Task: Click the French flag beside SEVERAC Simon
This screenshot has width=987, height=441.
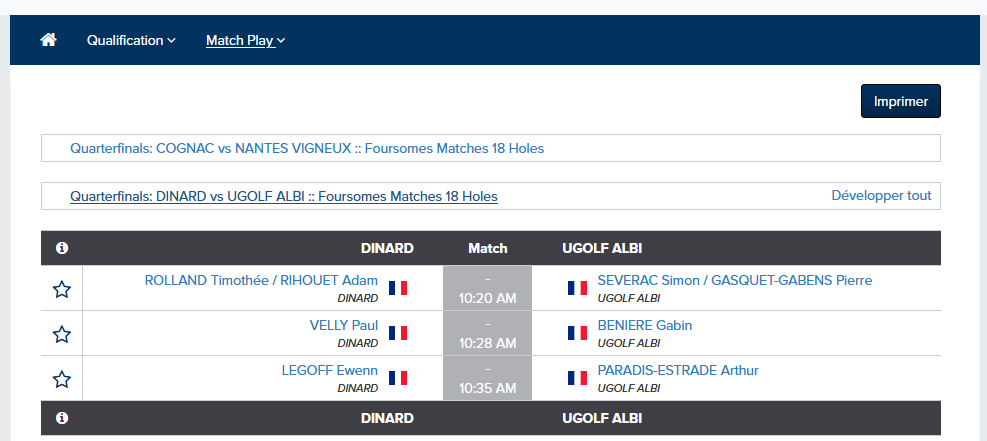Action: pos(577,288)
